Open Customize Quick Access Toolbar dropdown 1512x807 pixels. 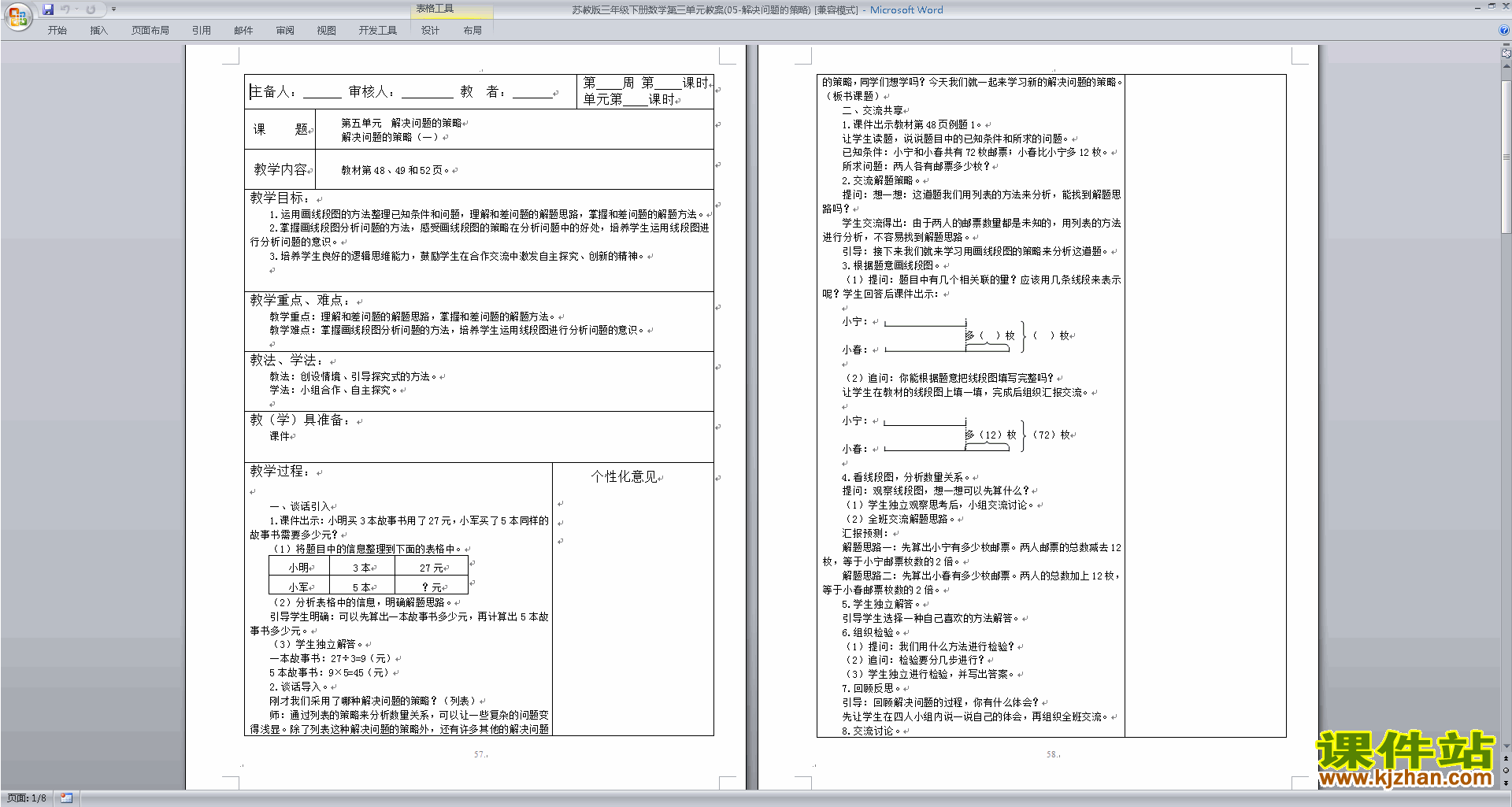point(113,9)
